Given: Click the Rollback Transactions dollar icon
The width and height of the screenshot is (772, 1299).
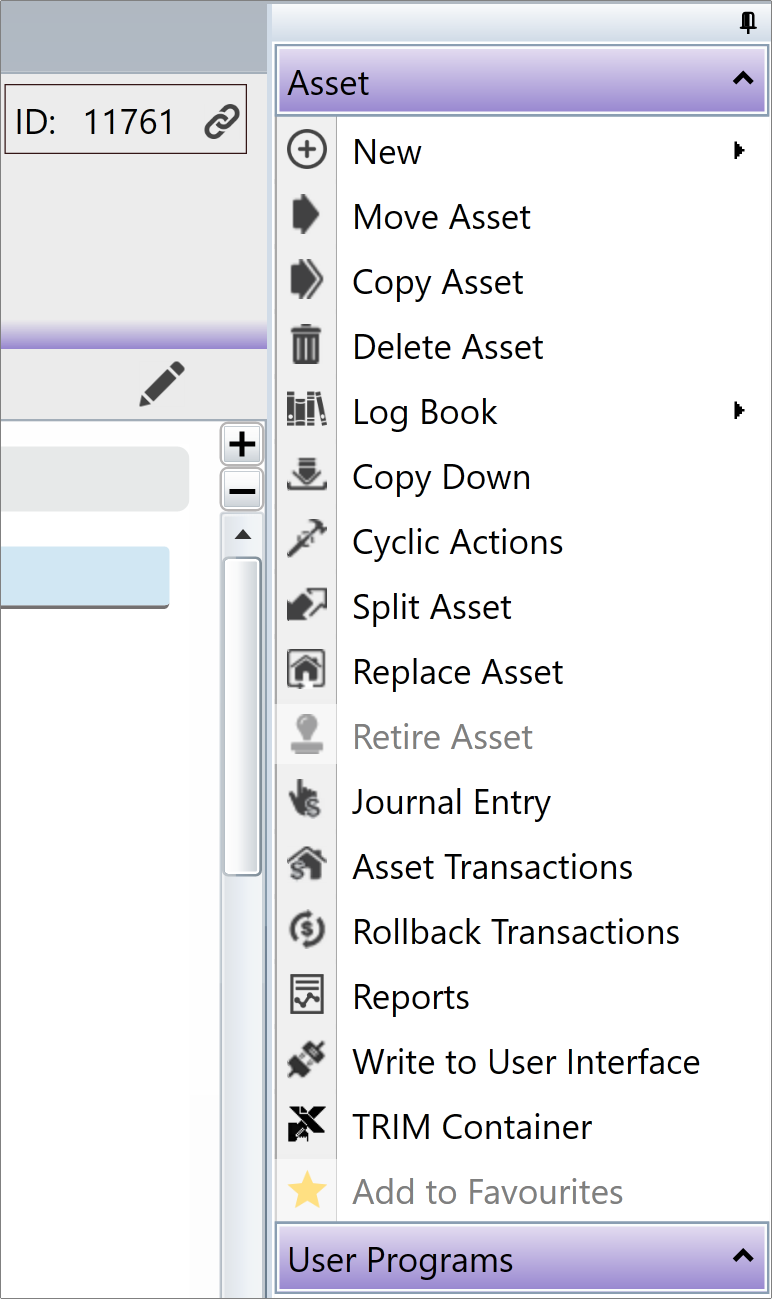Looking at the screenshot, I should tap(306, 931).
